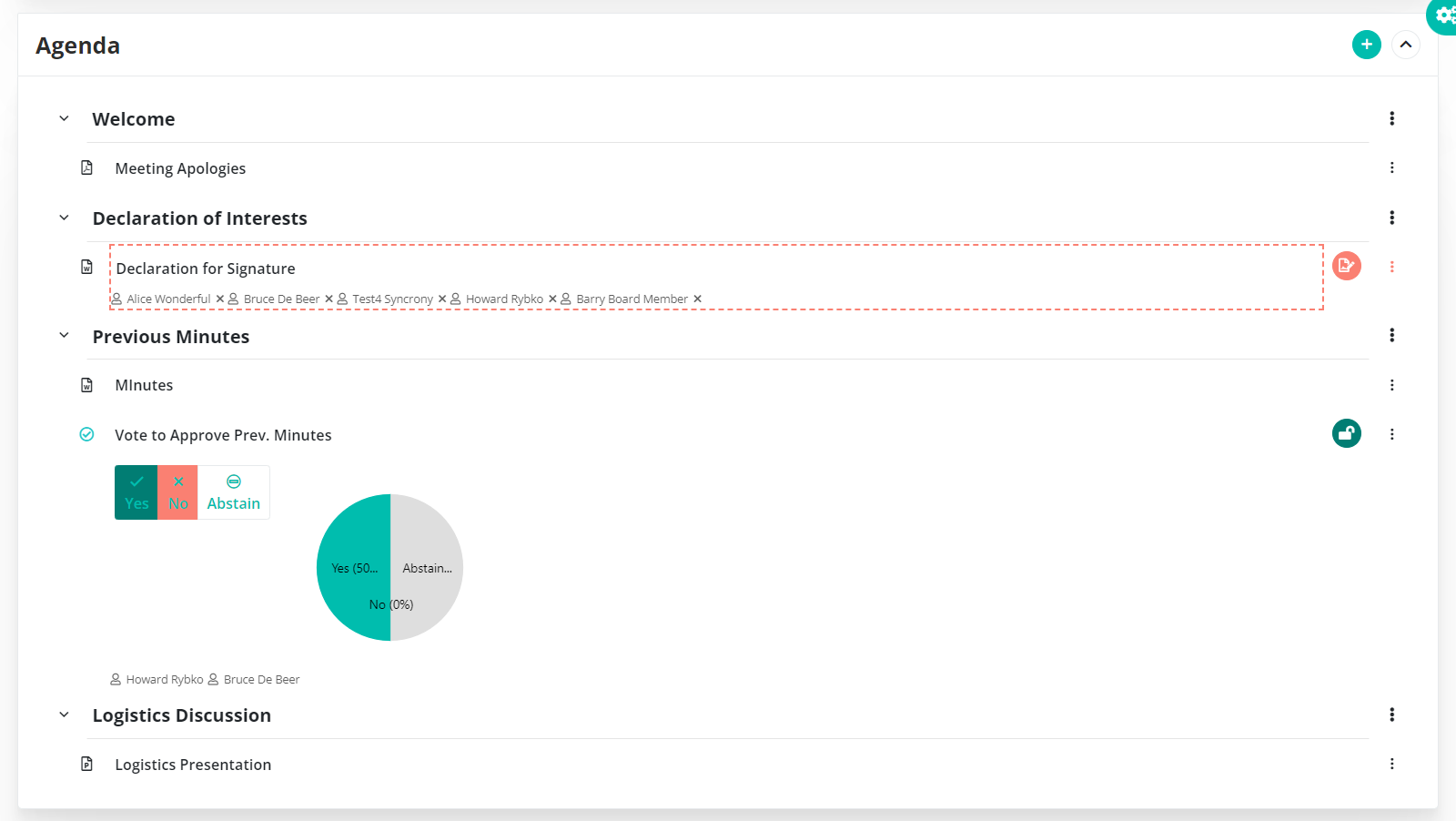Remove Howard Rybko from signers
This screenshot has height=821, width=1456.
click(x=552, y=299)
